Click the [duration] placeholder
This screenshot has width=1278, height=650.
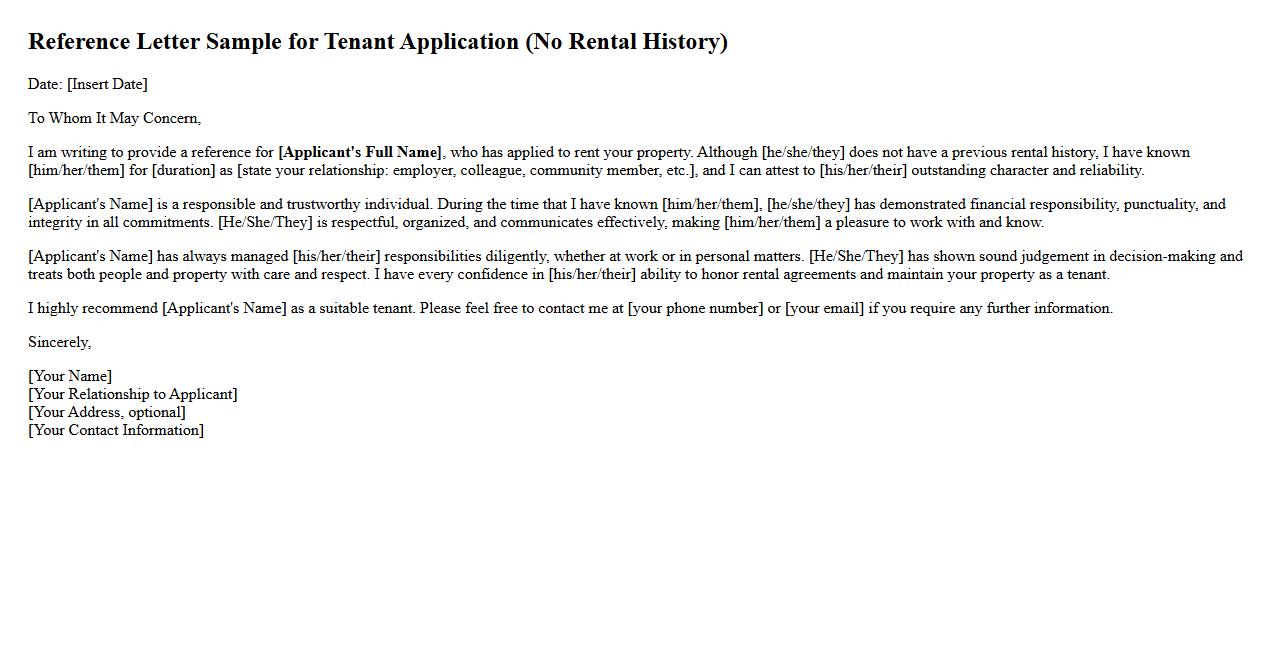[183, 170]
